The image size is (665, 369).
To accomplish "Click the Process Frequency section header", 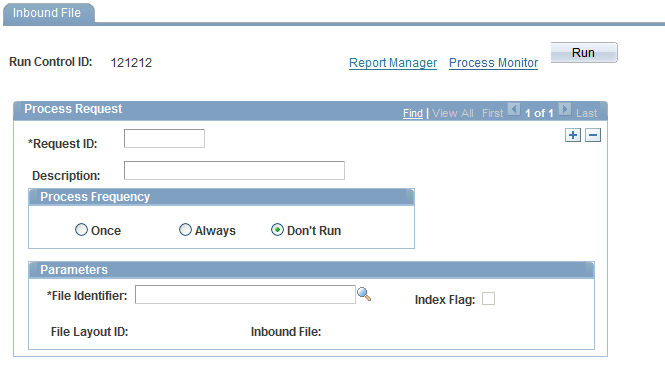I will (x=221, y=197).
